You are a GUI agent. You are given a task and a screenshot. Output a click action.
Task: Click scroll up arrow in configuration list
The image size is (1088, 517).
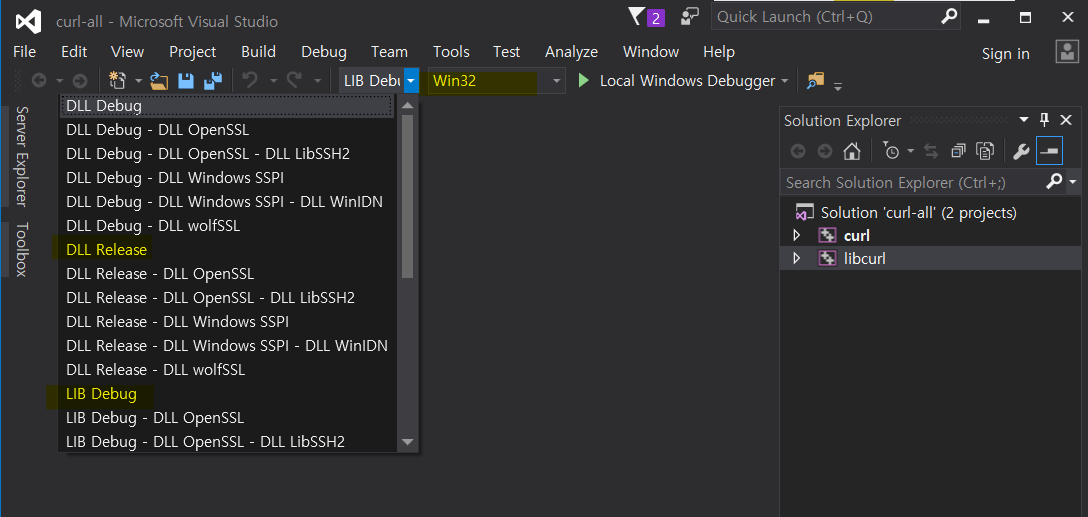pos(407,105)
